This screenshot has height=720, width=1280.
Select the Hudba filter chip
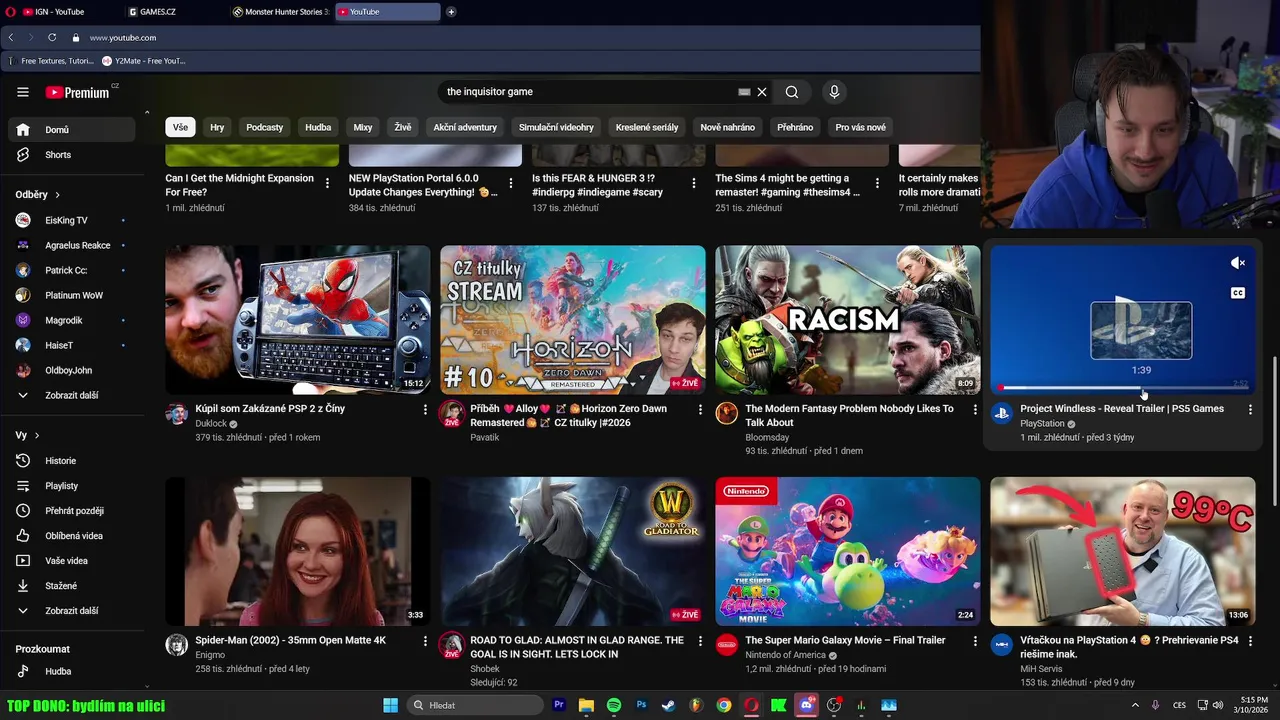tap(318, 127)
